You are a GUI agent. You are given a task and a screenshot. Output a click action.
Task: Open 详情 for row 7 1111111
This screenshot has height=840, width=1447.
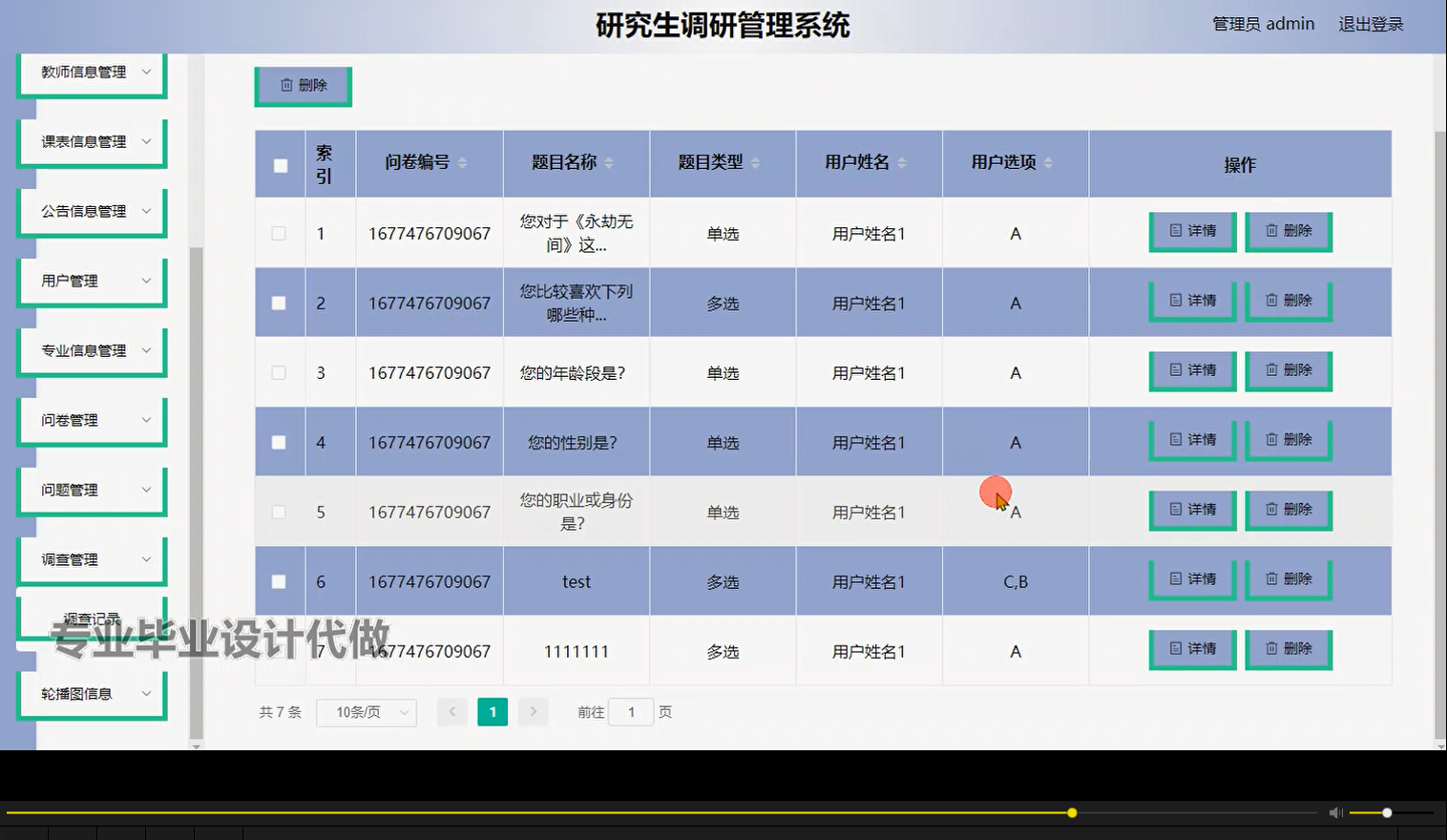tap(1193, 650)
